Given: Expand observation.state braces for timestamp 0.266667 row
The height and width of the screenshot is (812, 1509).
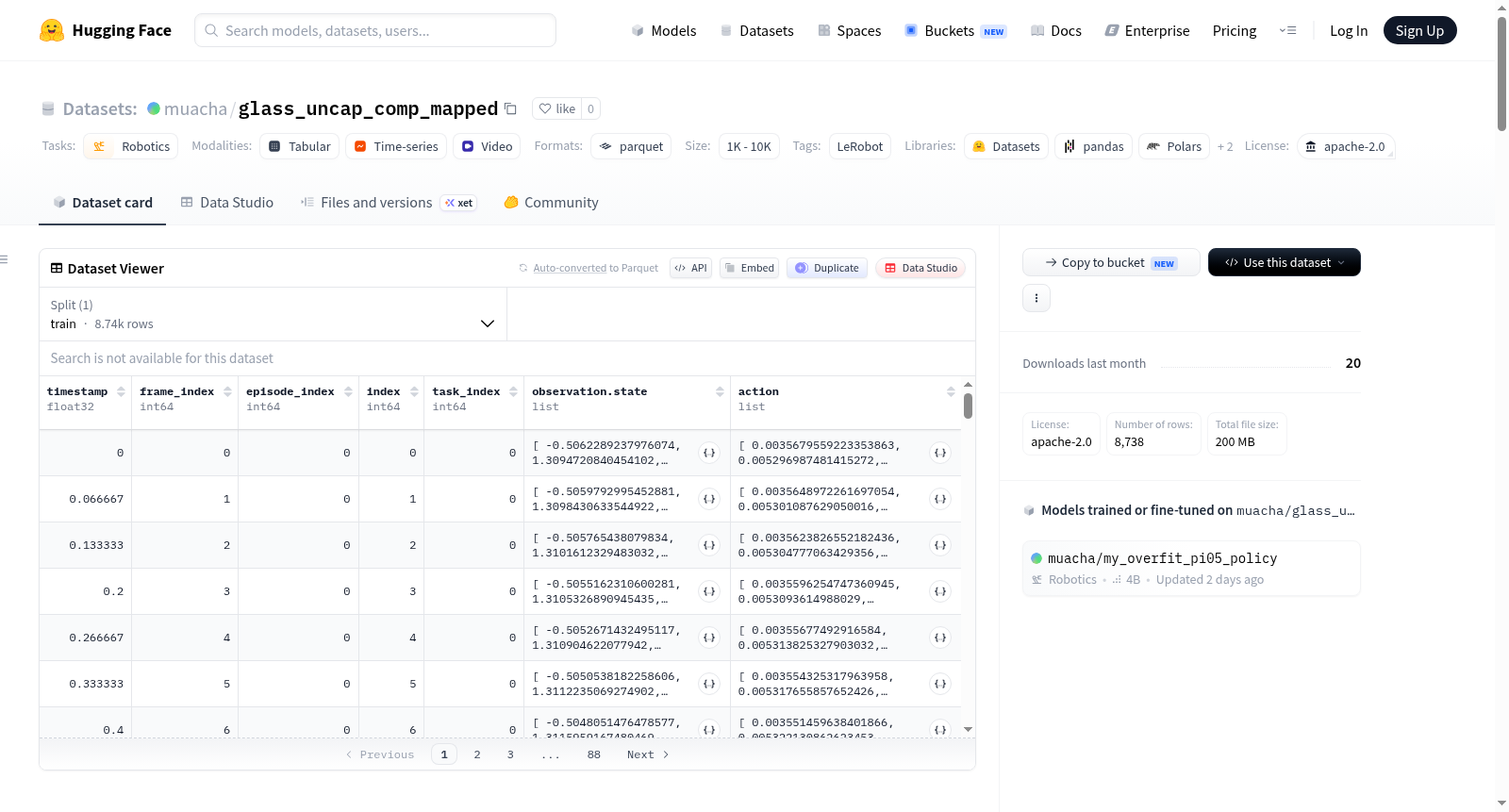Looking at the screenshot, I should (709, 638).
